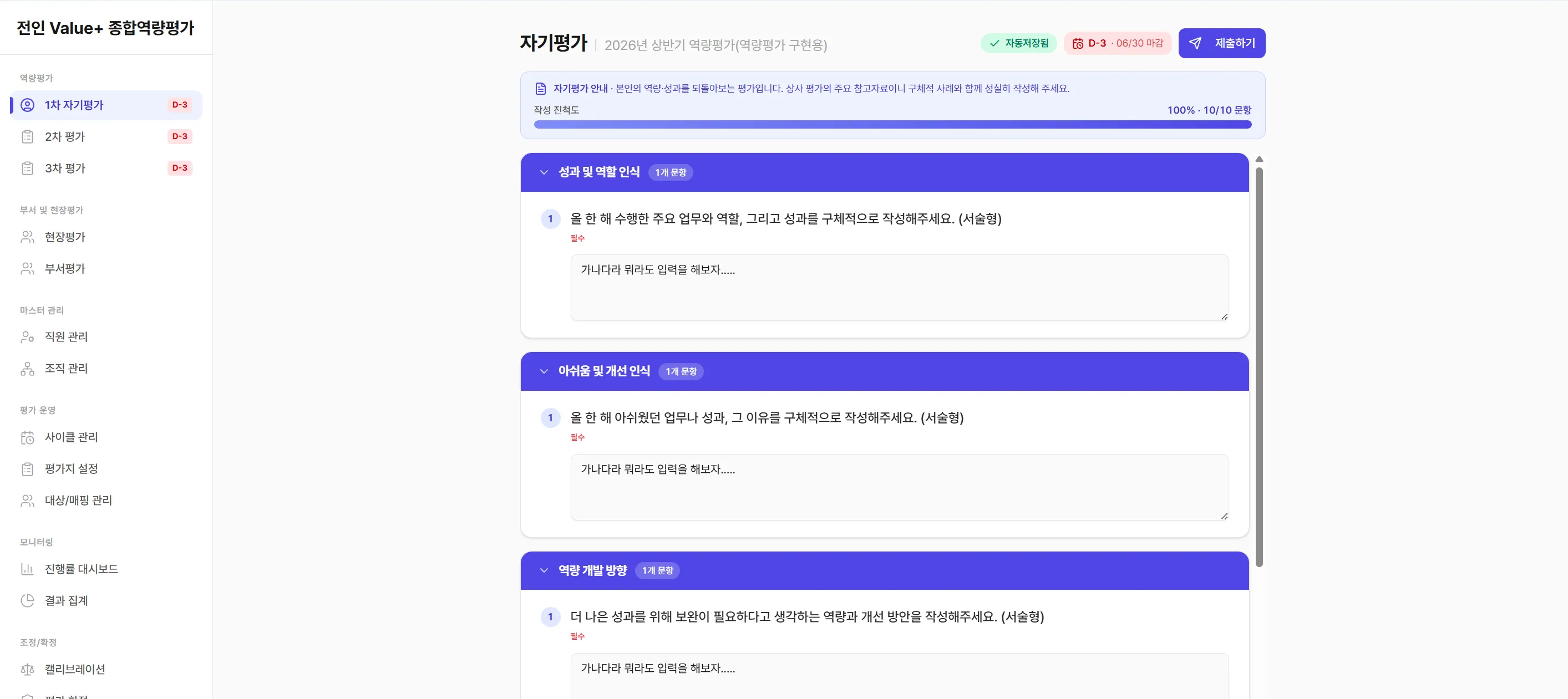Go to 부서평가 in the sidebar
1568x699 pixels.
click(106, 269)
